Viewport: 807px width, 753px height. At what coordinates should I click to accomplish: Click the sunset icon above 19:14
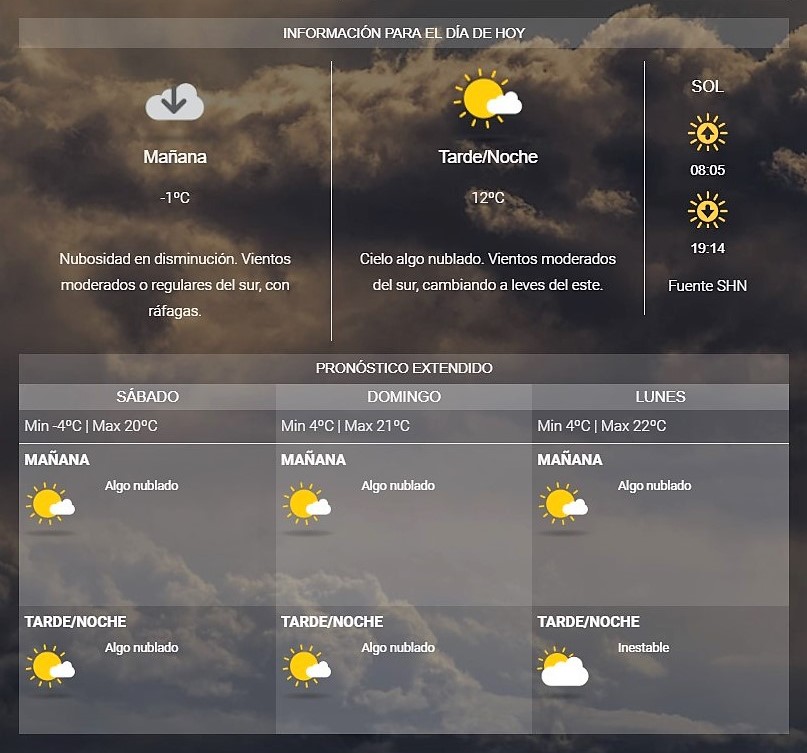coord(708,210)
